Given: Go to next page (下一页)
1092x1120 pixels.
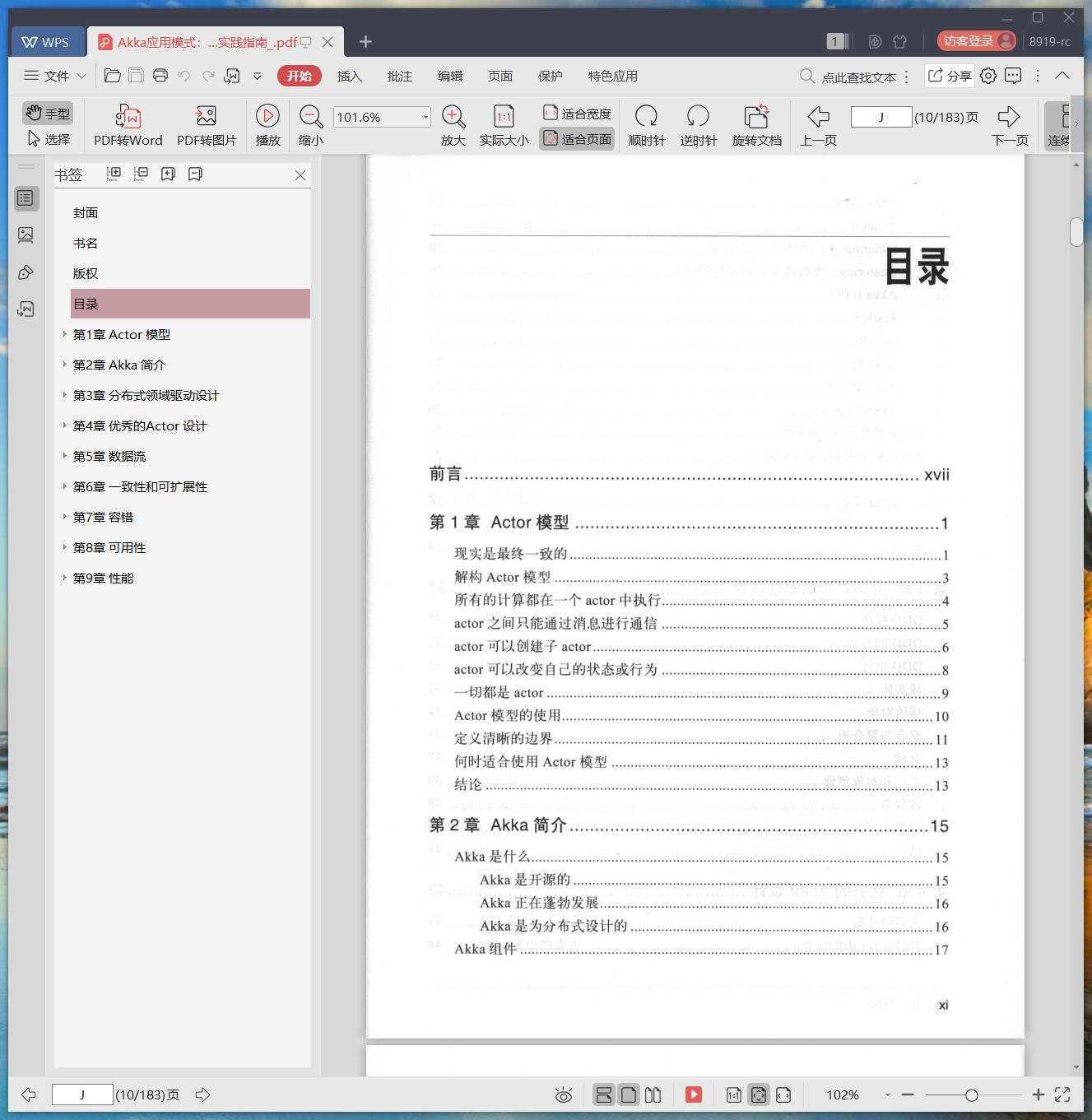Looking at the screenshot, I should pos(1010,125).
